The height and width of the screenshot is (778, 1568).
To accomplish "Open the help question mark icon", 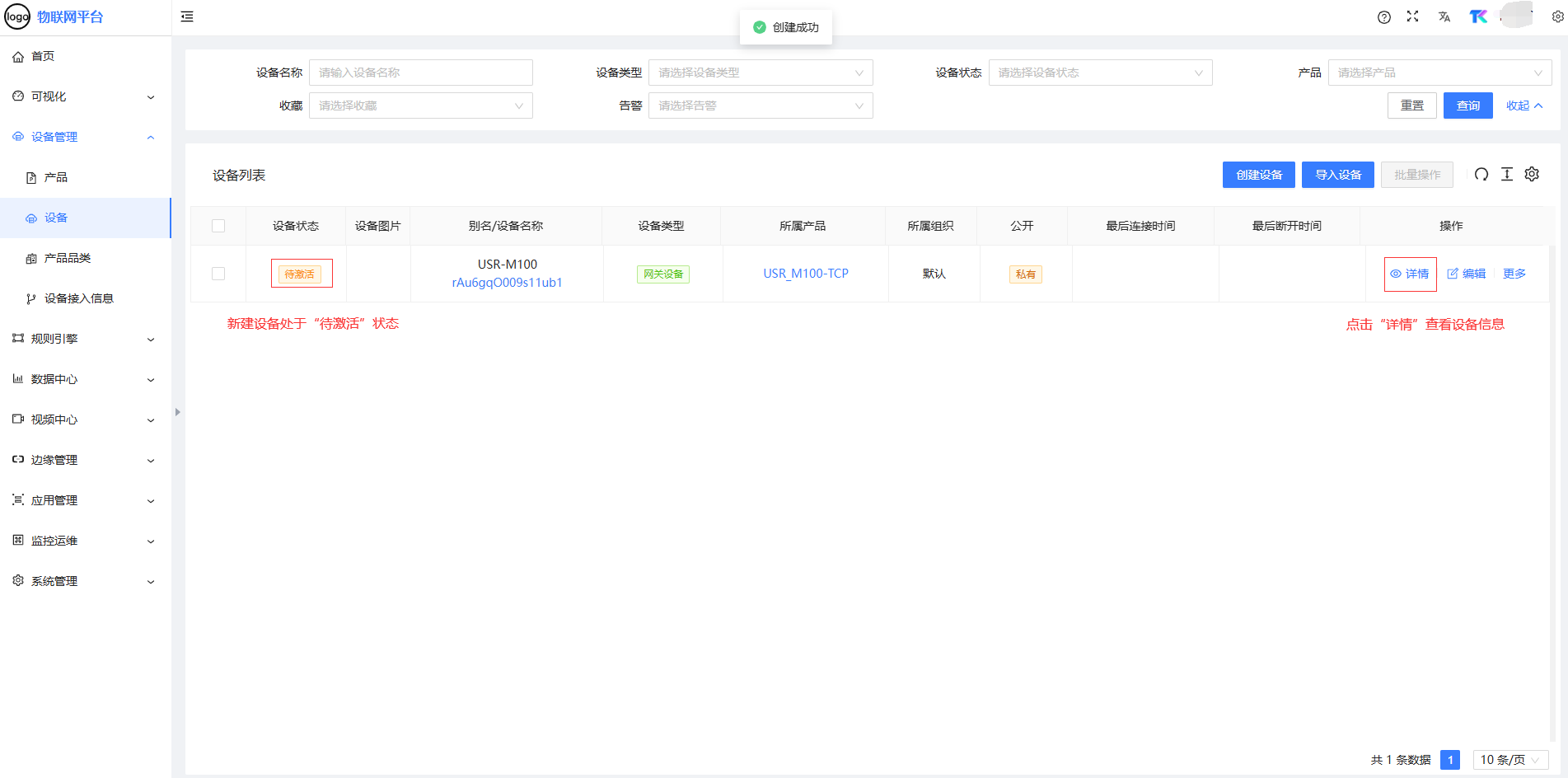I will pos(1384,17).
